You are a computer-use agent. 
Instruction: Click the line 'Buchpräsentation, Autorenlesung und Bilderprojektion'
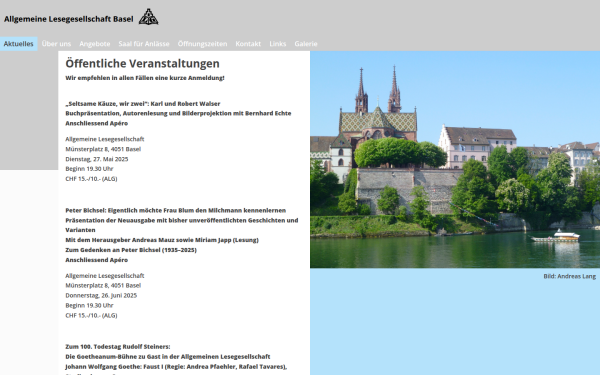(x=178, y=113)
